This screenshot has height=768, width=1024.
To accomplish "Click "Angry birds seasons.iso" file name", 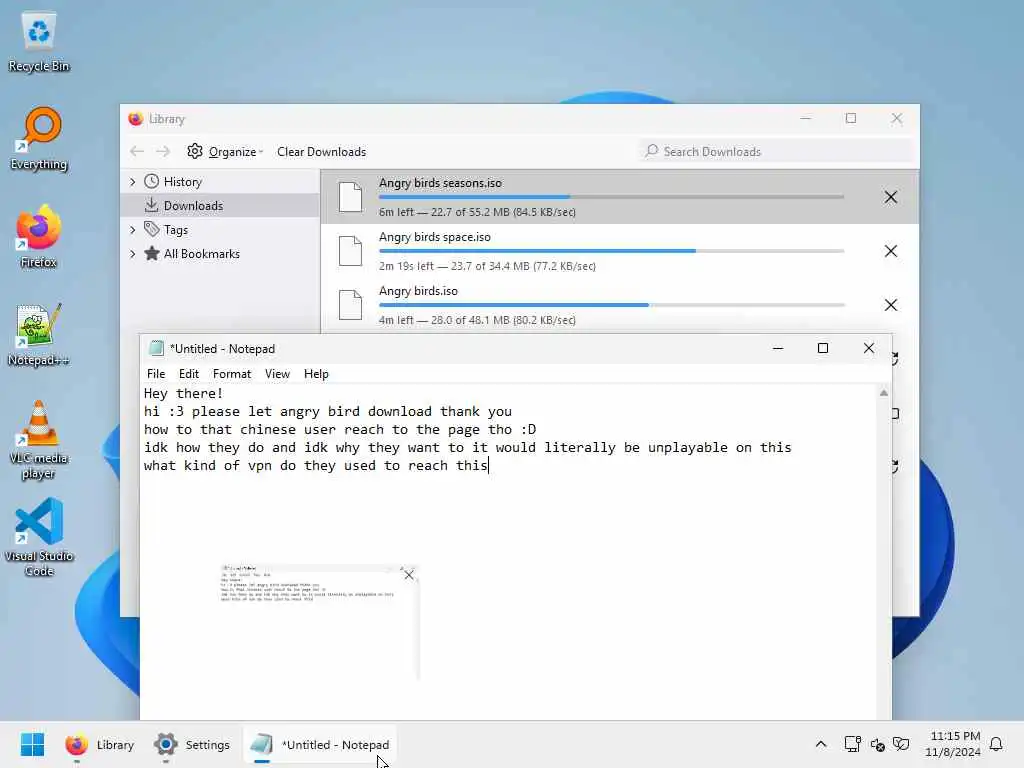I will [440, 183].
